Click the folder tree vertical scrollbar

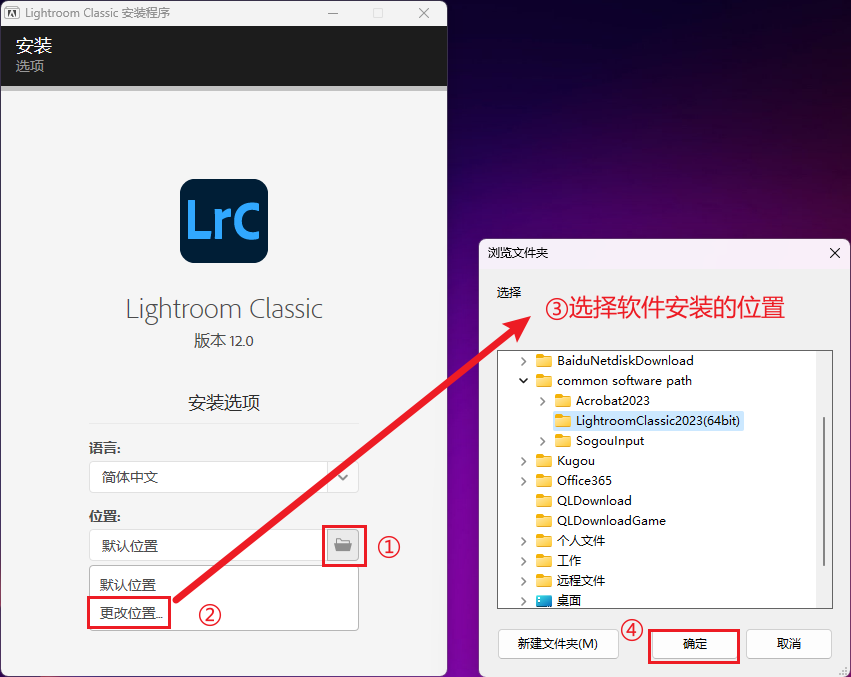824,491
